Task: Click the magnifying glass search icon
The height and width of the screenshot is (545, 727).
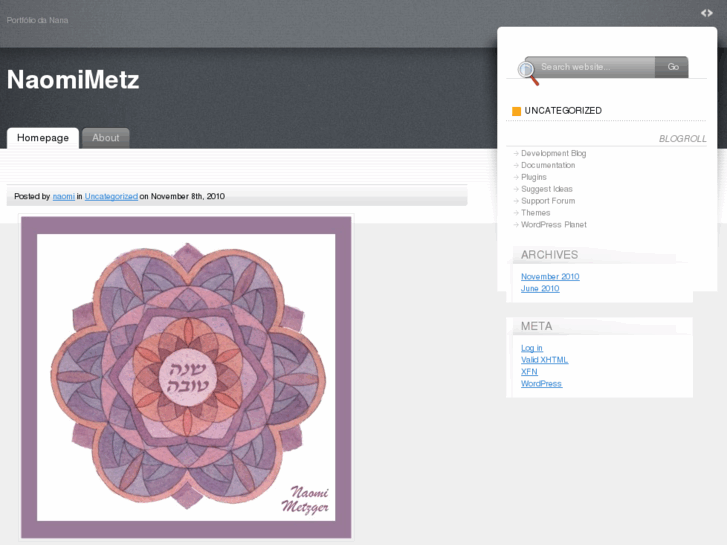Action: 527,72
